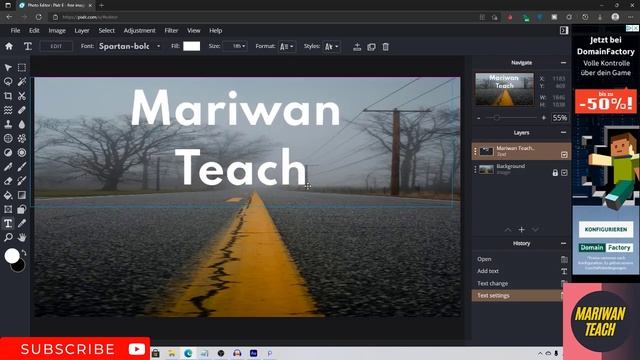
Task: Select the Marquee selection tool
Action: coord(22,67)
